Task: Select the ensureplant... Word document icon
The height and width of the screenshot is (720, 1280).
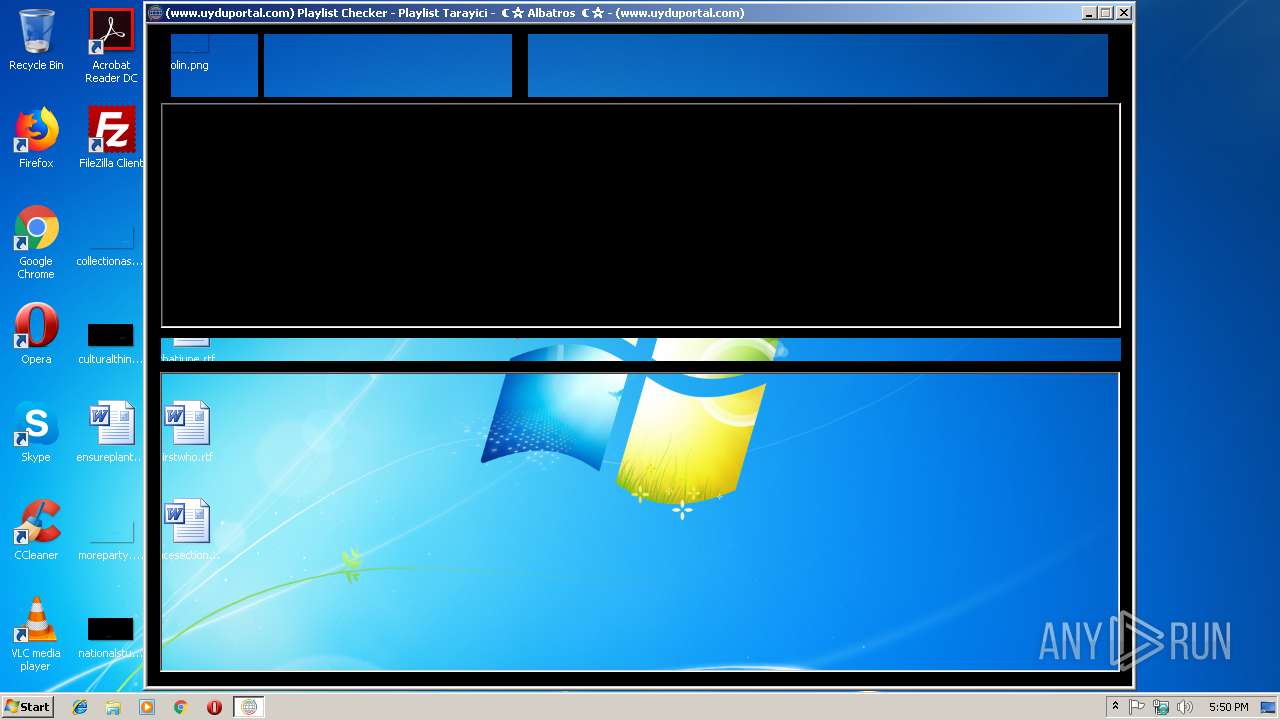Action: coord(110,432)
